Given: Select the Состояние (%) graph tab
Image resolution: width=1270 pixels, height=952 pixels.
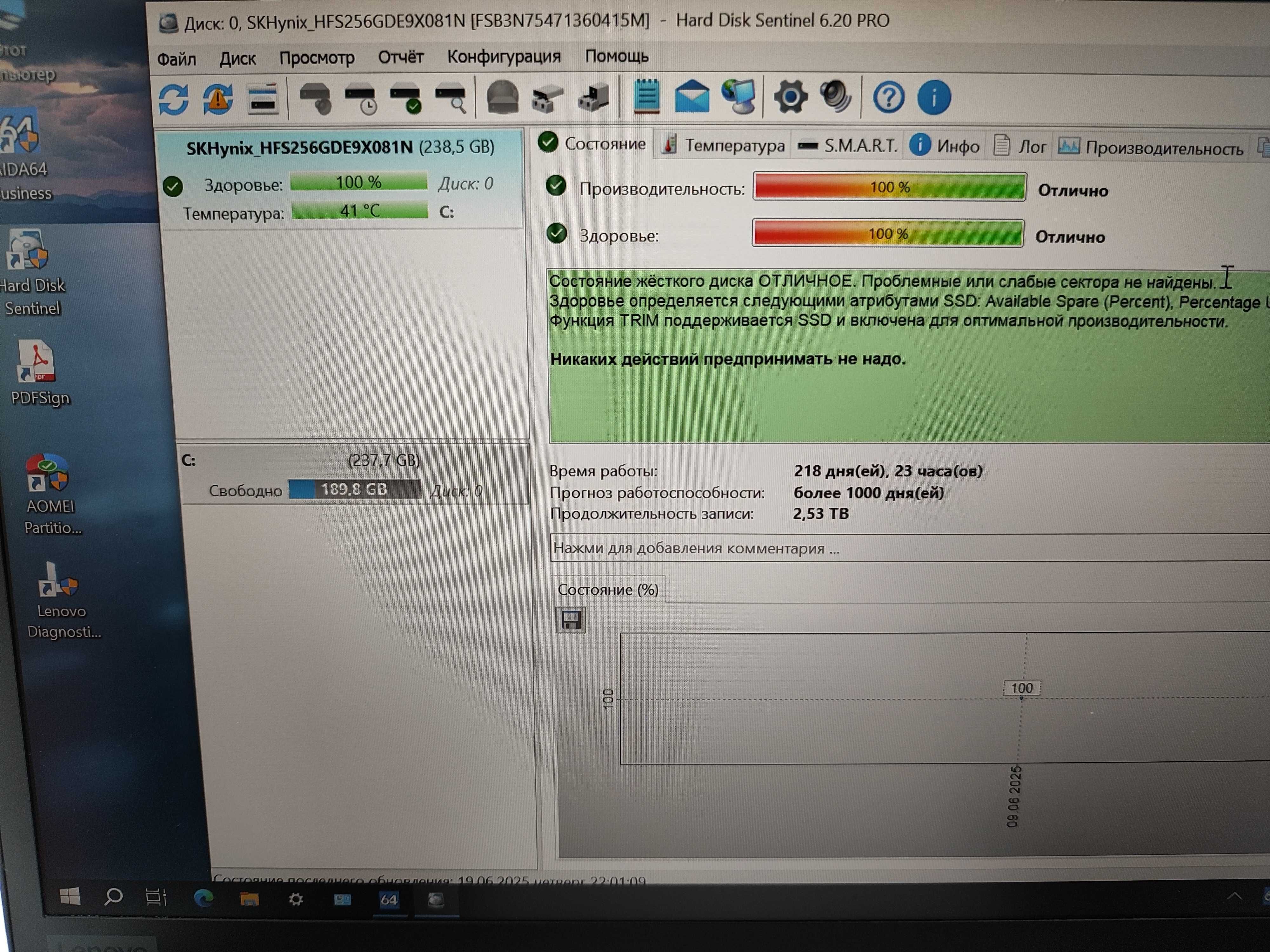Looking at the screenshot, I should pyautogui.click(x=608, y=589).
